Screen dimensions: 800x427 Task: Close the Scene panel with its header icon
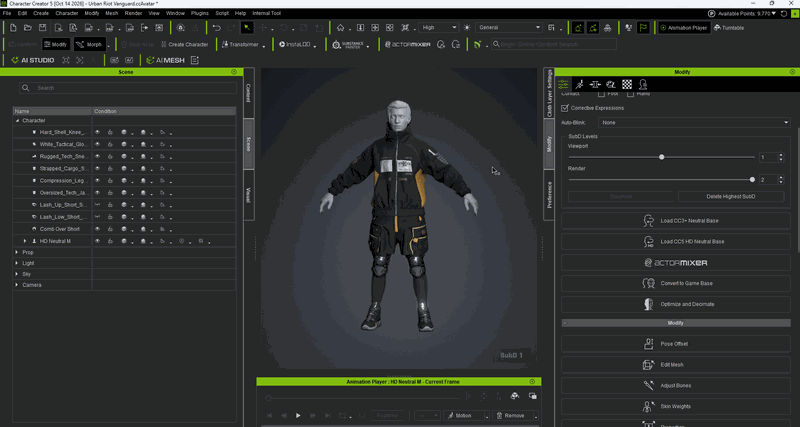tap(234, 72)
